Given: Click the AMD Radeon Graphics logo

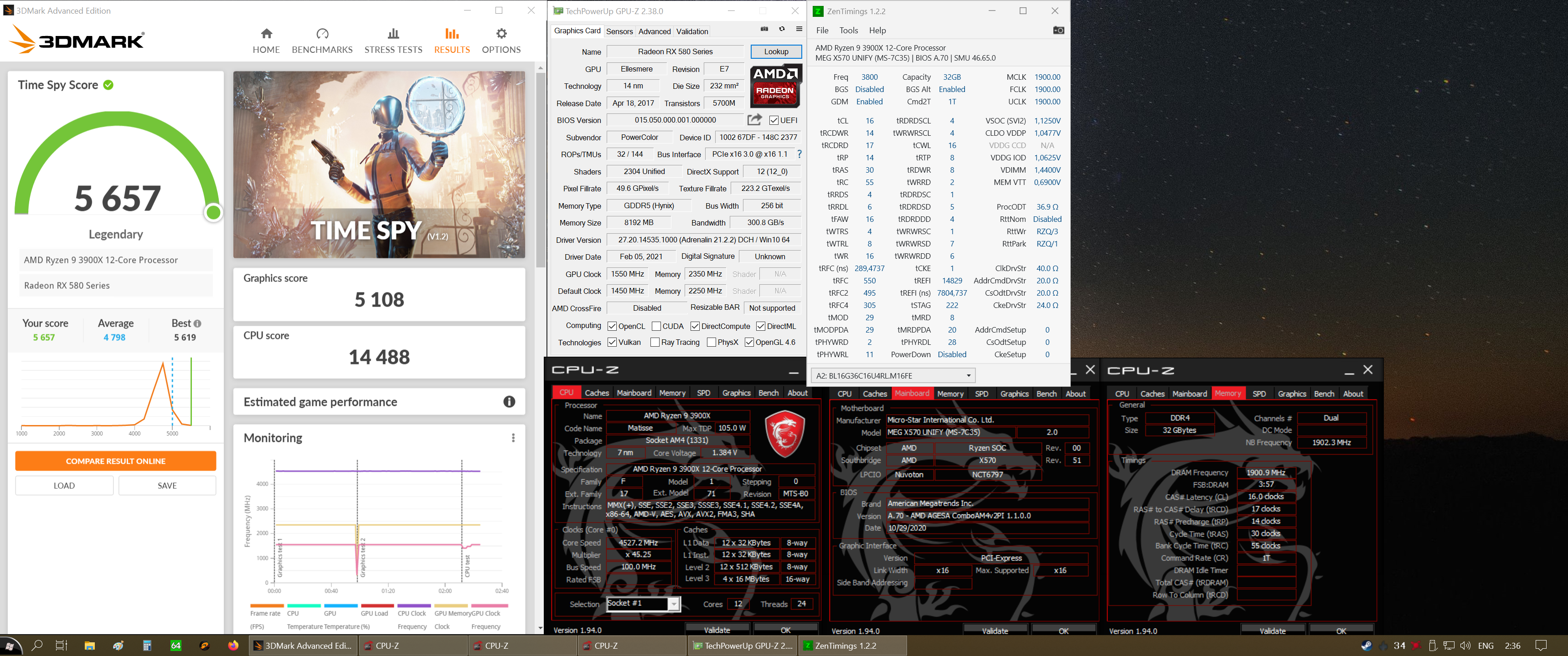Looking at the screenshot, I should 775,86.
